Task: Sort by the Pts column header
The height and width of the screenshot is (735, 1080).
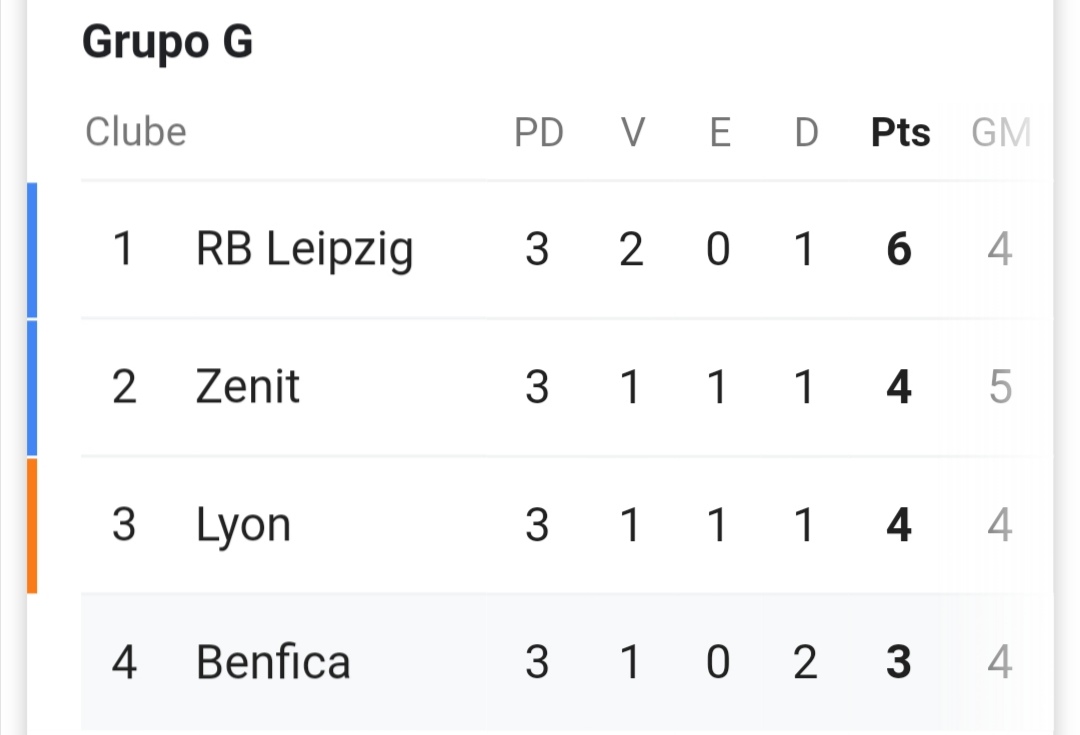Action: pos(900,132)
